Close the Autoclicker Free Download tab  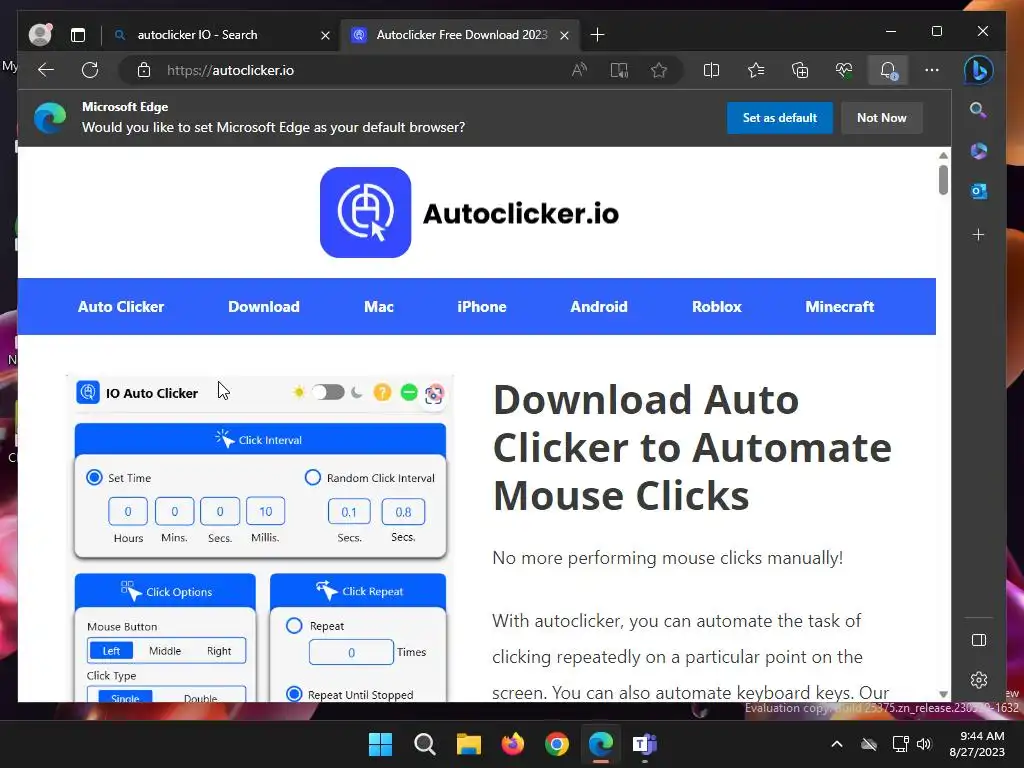click(x=564, y=35)
